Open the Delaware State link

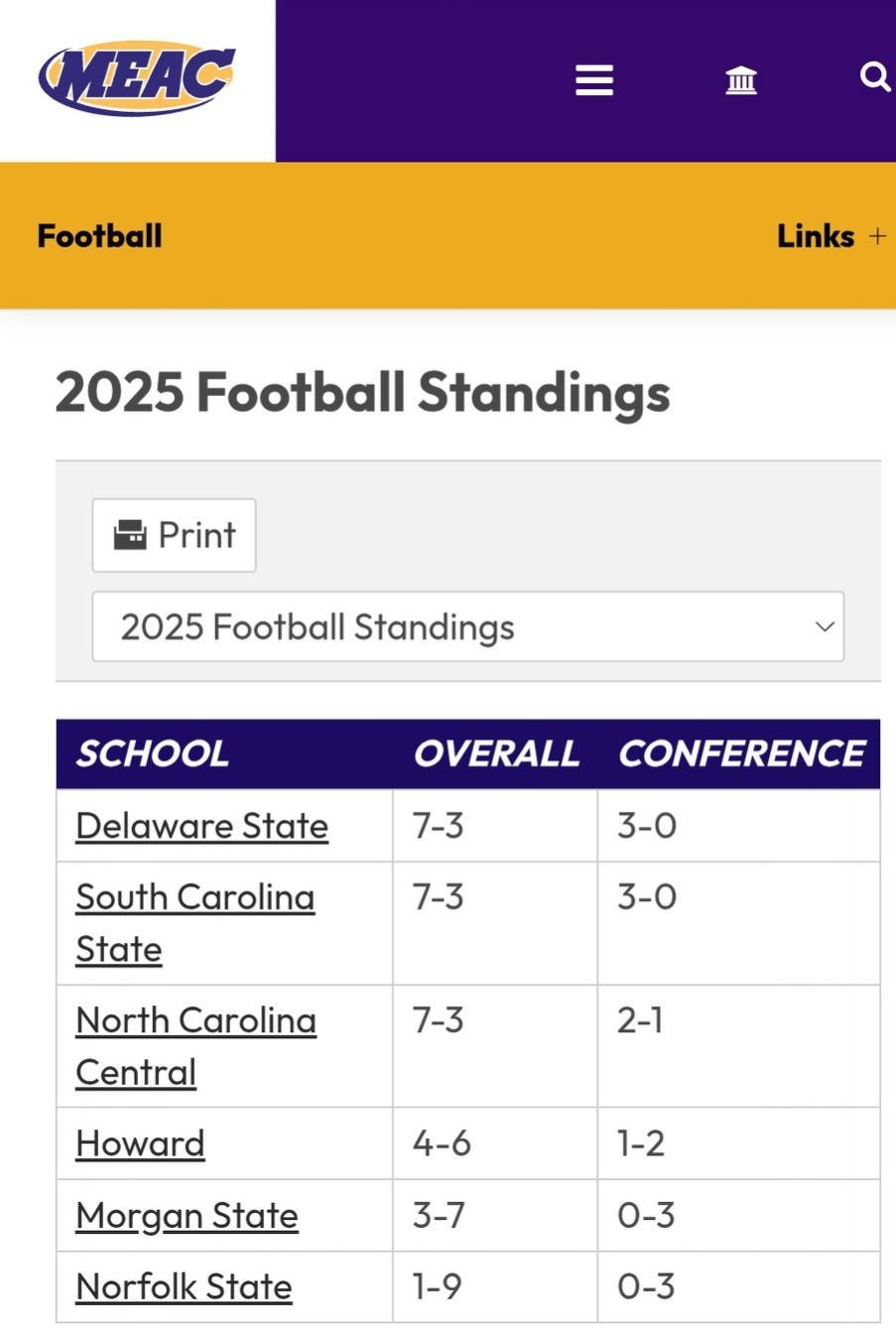201,826
